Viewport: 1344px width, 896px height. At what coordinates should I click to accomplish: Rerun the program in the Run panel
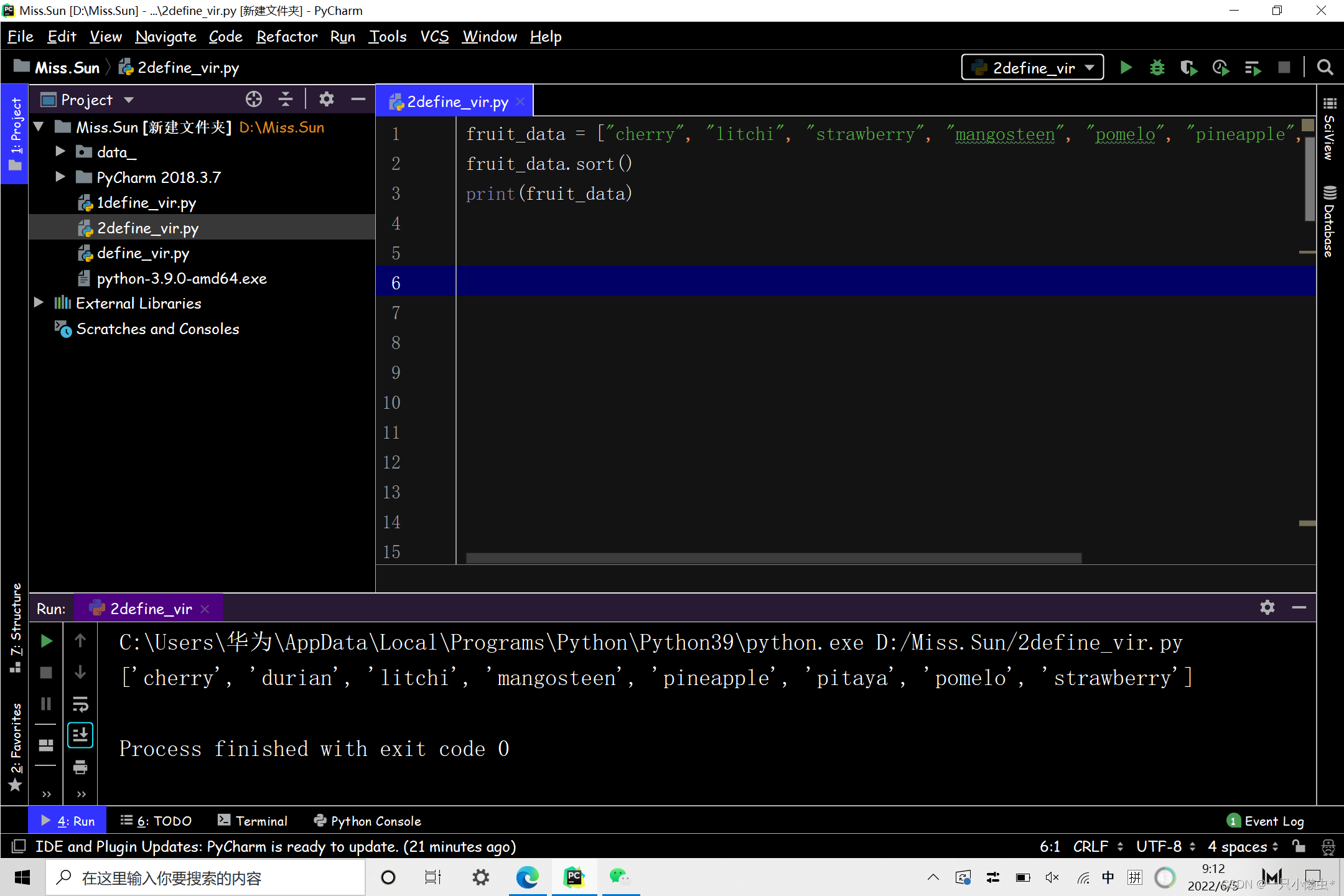pos(47,641)
